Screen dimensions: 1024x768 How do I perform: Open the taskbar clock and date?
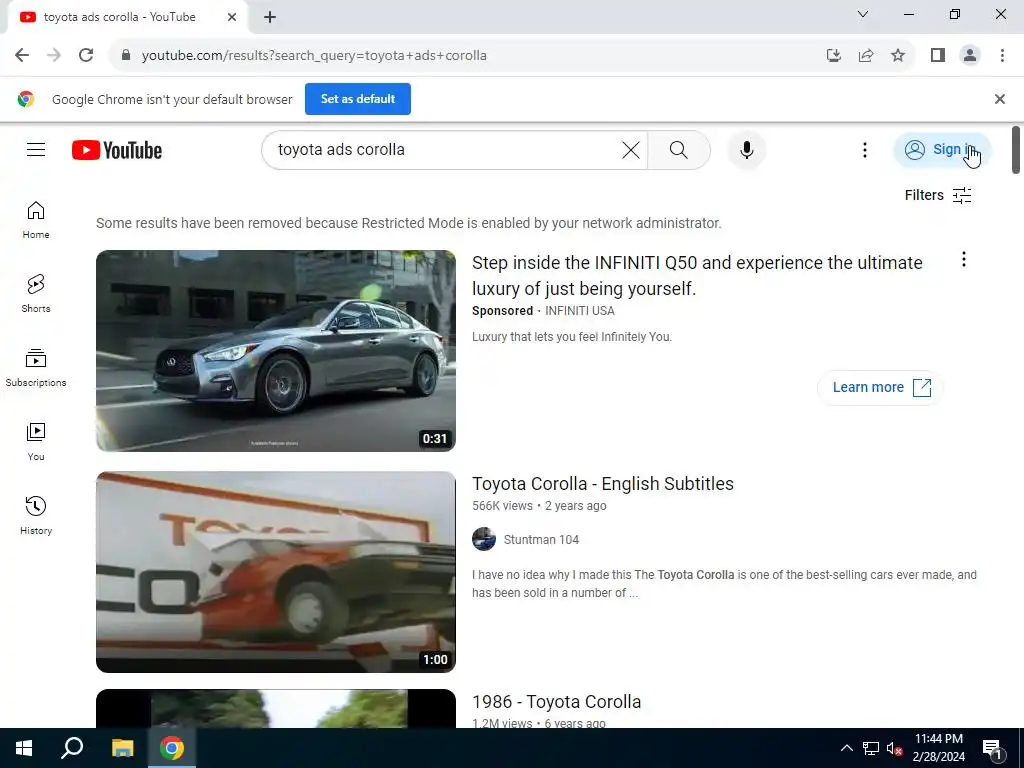938,748
